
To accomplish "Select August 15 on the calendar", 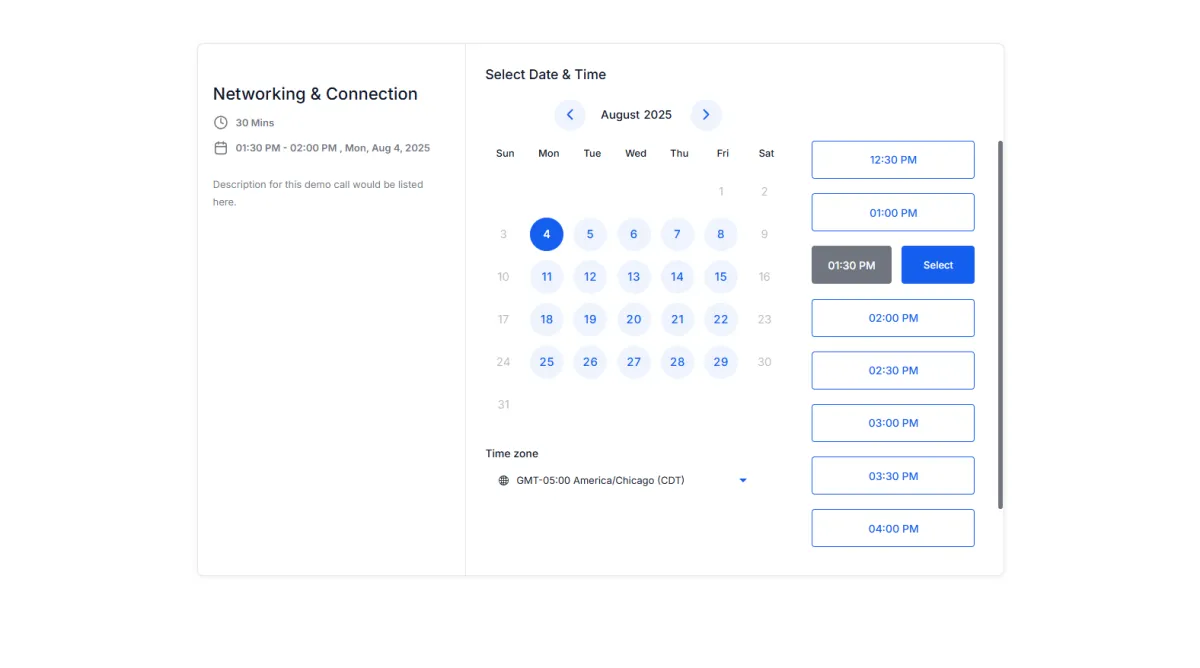I will pyautogui.click(x=721, y=277).
